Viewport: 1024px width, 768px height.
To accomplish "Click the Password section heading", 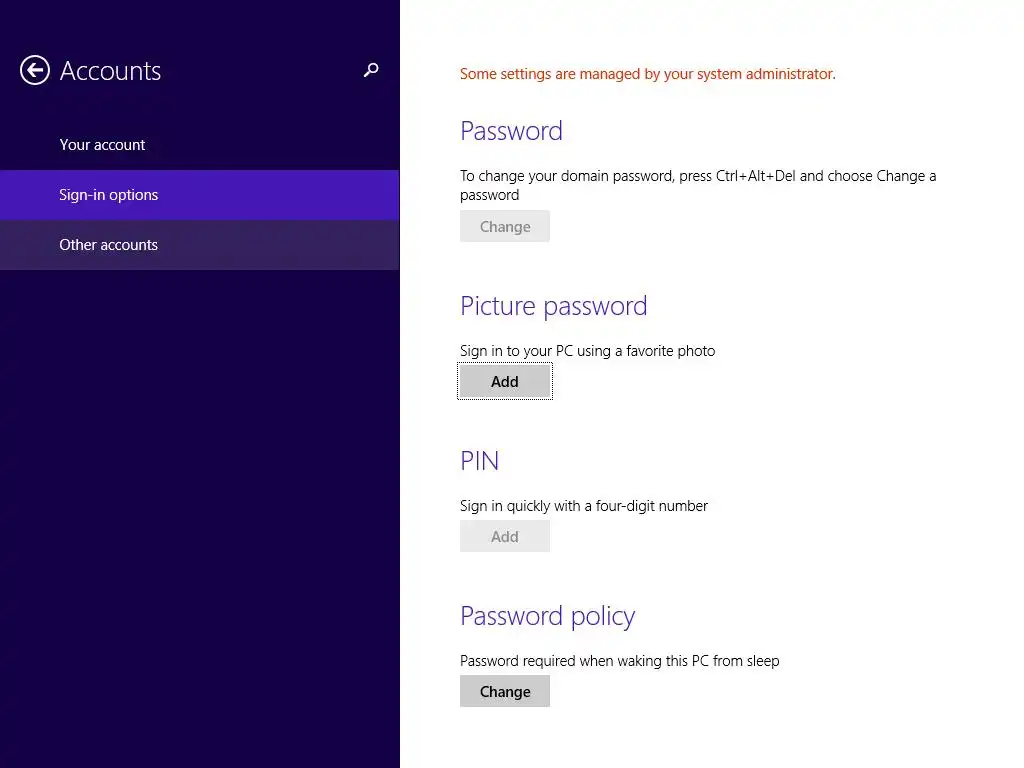I will pos(511,131).
